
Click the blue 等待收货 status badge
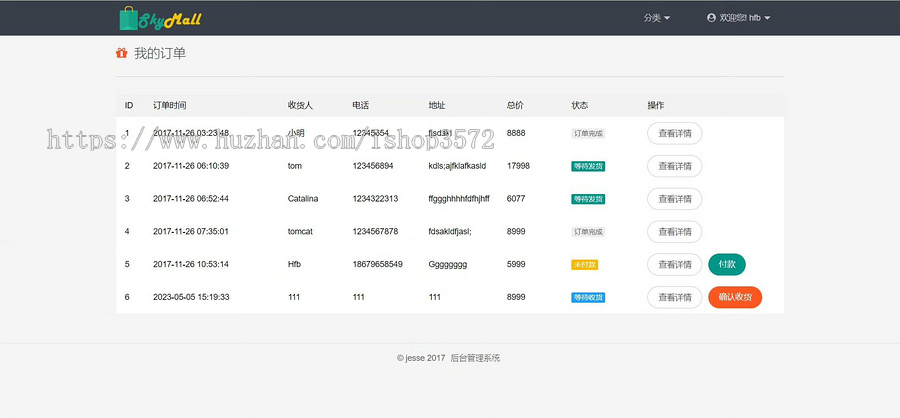click(x=588, y=297)
